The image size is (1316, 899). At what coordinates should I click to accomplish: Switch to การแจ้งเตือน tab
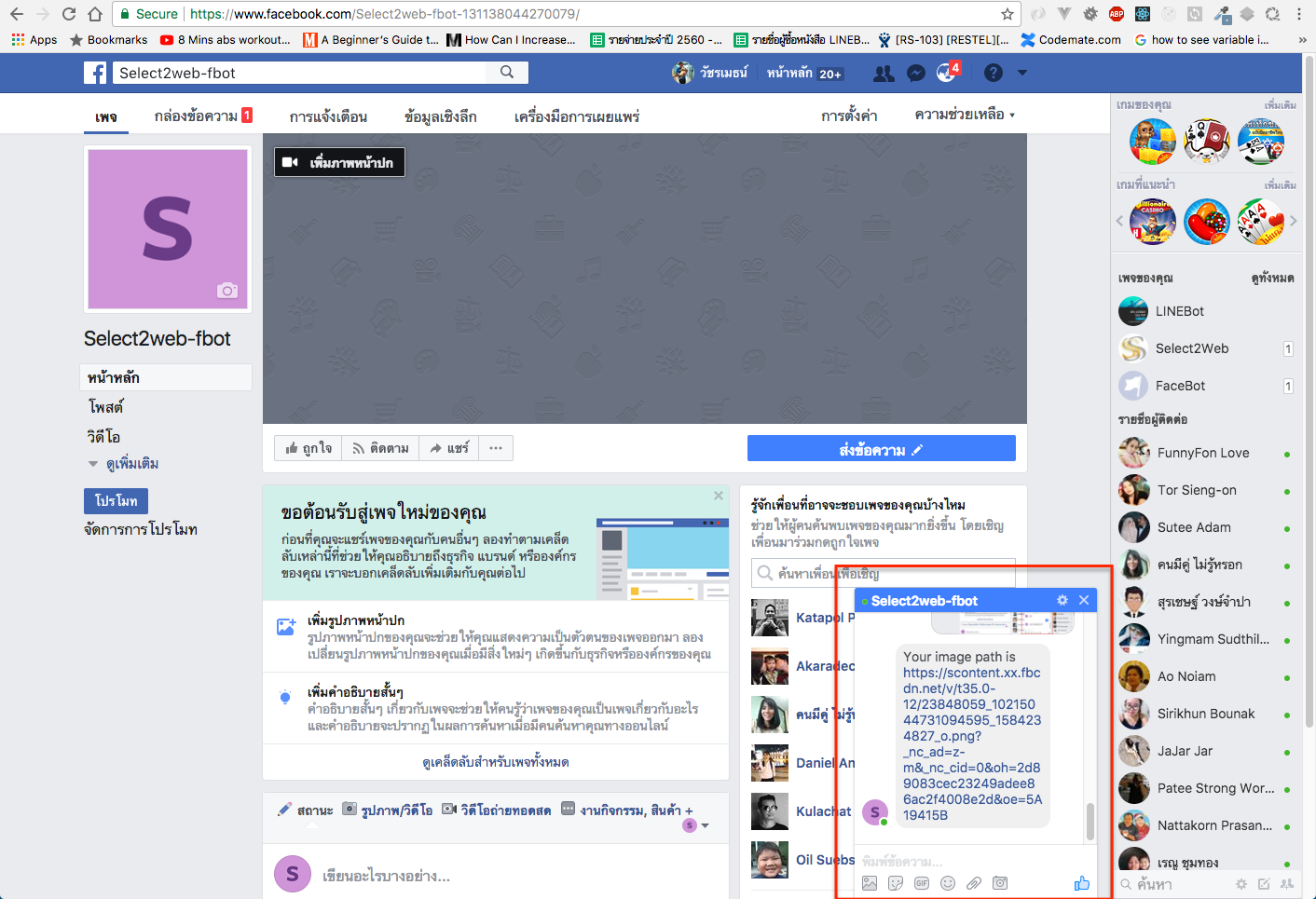click(x=328, y=116)
